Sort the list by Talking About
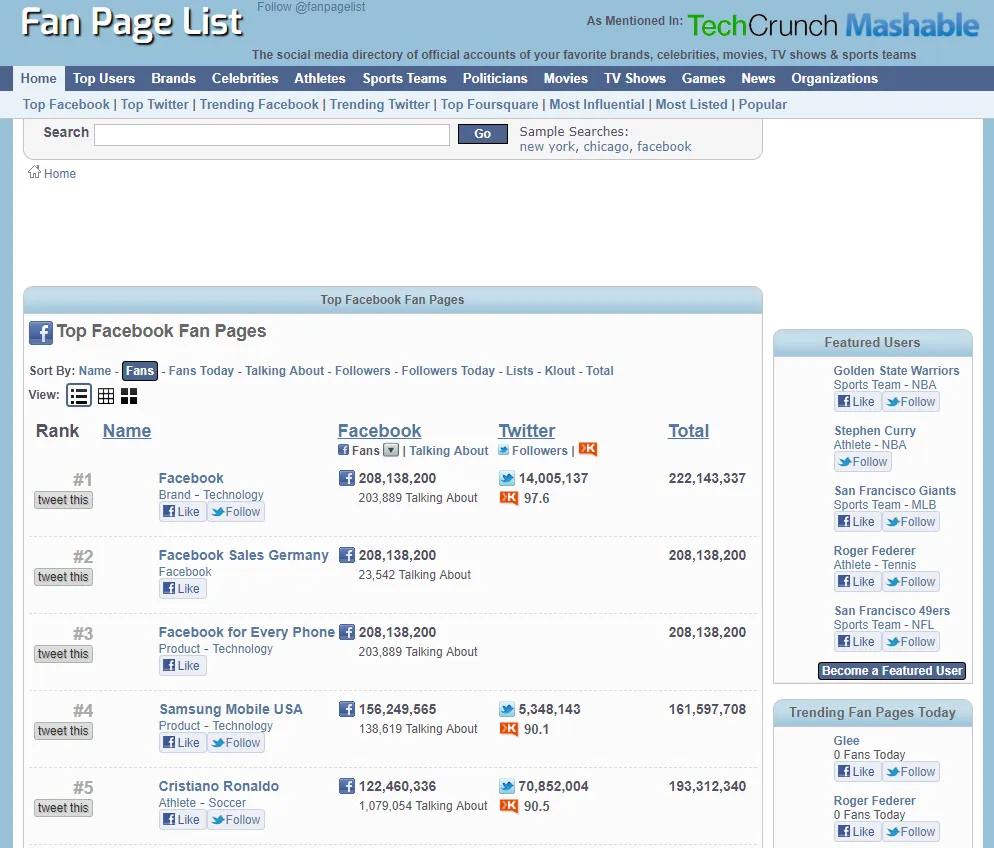The width and height of the screenshot is (994, 848). [x=285, y=371]
